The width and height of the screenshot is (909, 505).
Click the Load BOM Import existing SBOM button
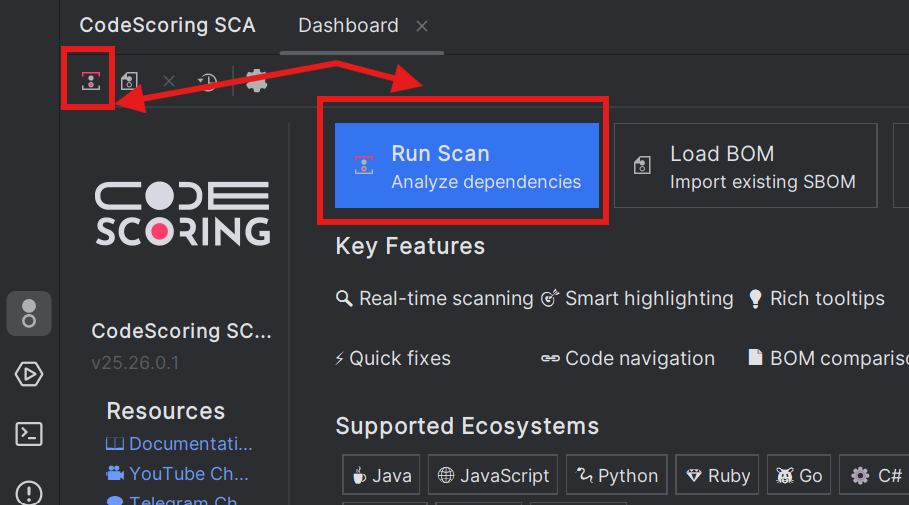point(746,165)
